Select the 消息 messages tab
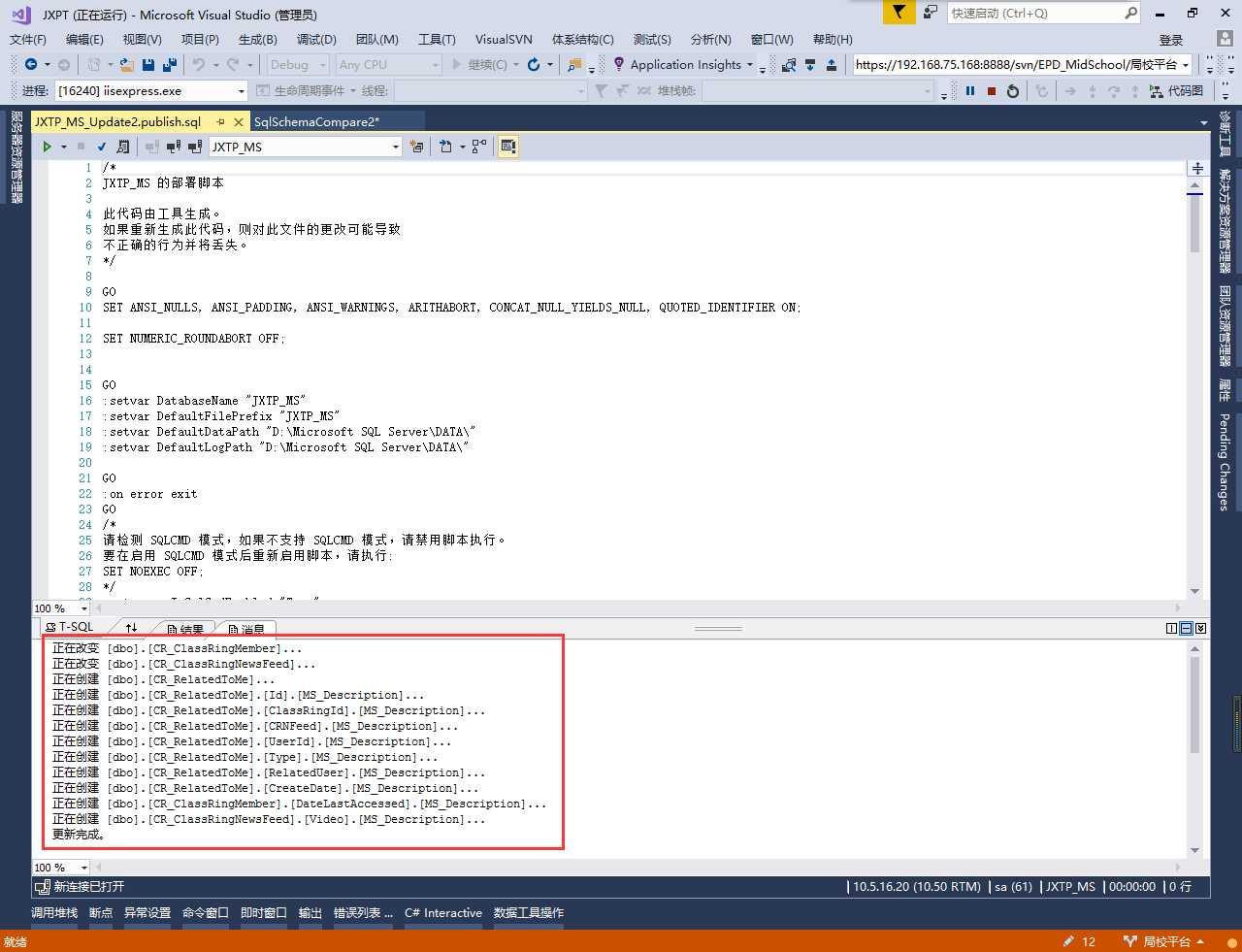Screen dimensions: 1242x952 246,629
